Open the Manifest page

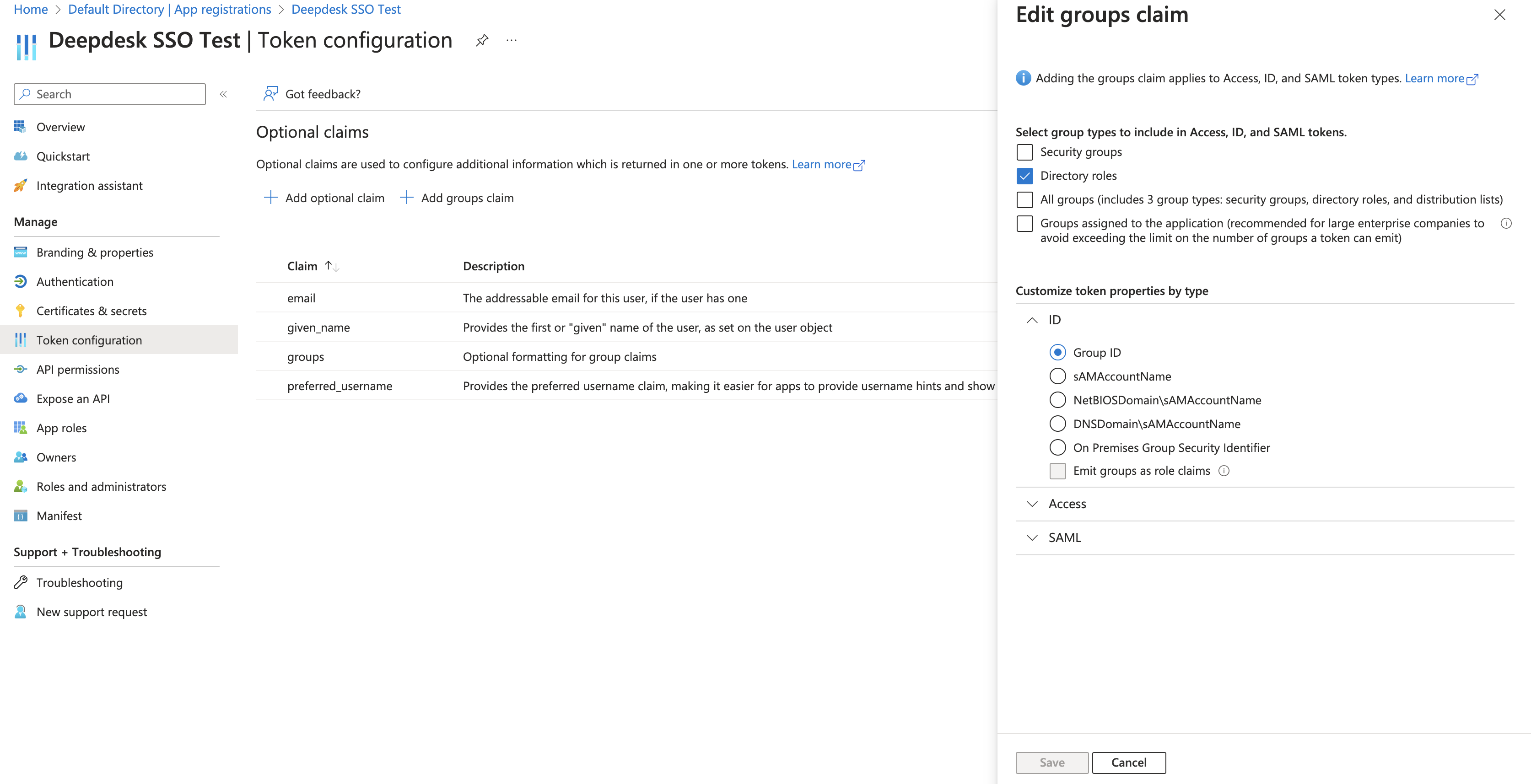(x=58, y=516)
